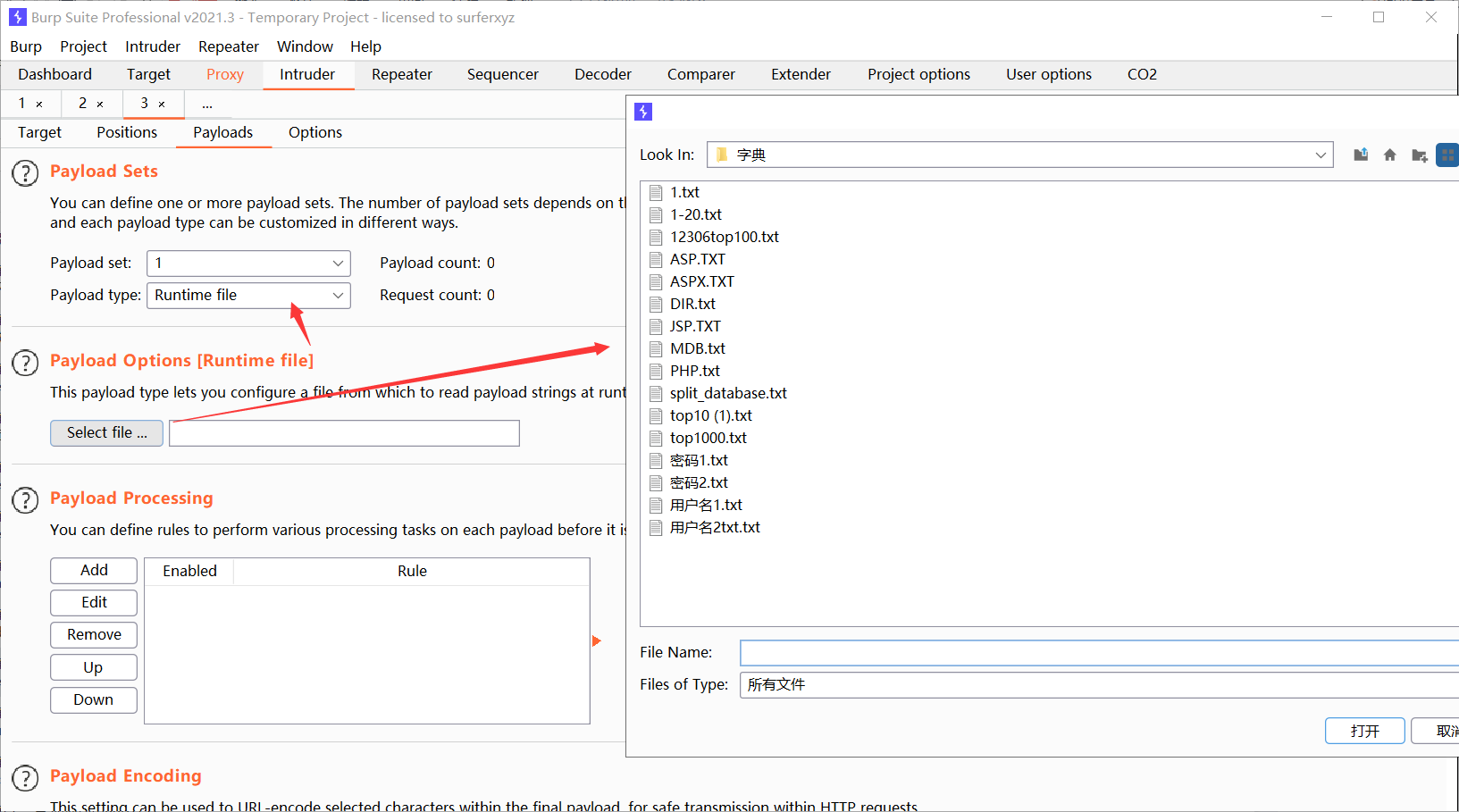Open the Window menu
1459x812 pixels.
[305, 46]
